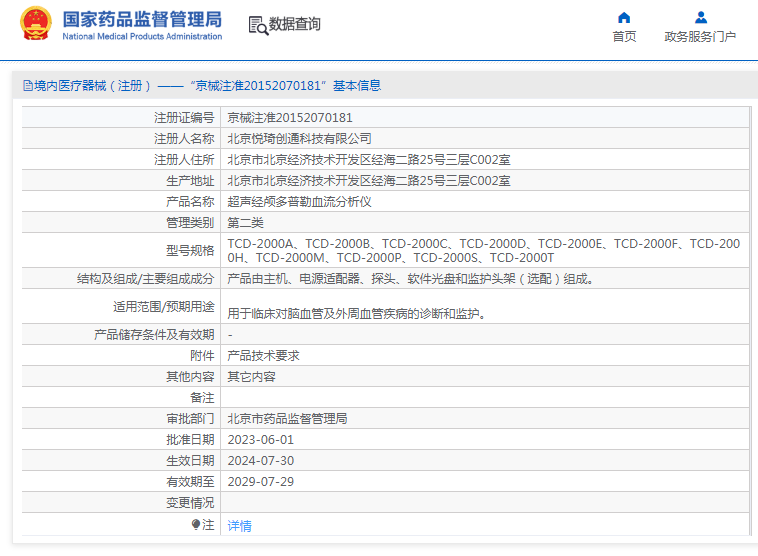Click the lightbulb icon beside 注

coord(196,524)
